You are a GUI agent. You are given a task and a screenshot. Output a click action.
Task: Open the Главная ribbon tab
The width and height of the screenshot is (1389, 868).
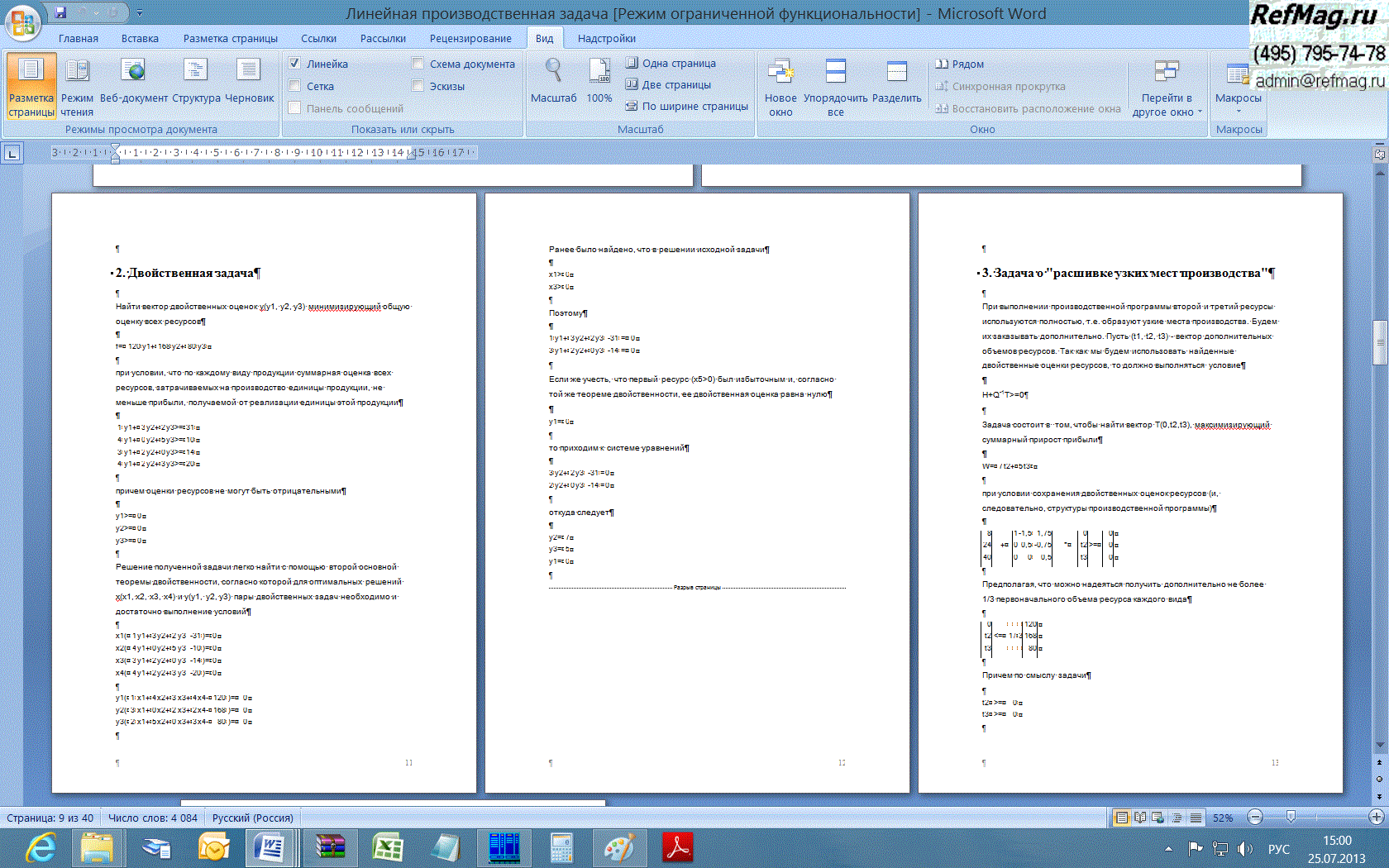78,39
